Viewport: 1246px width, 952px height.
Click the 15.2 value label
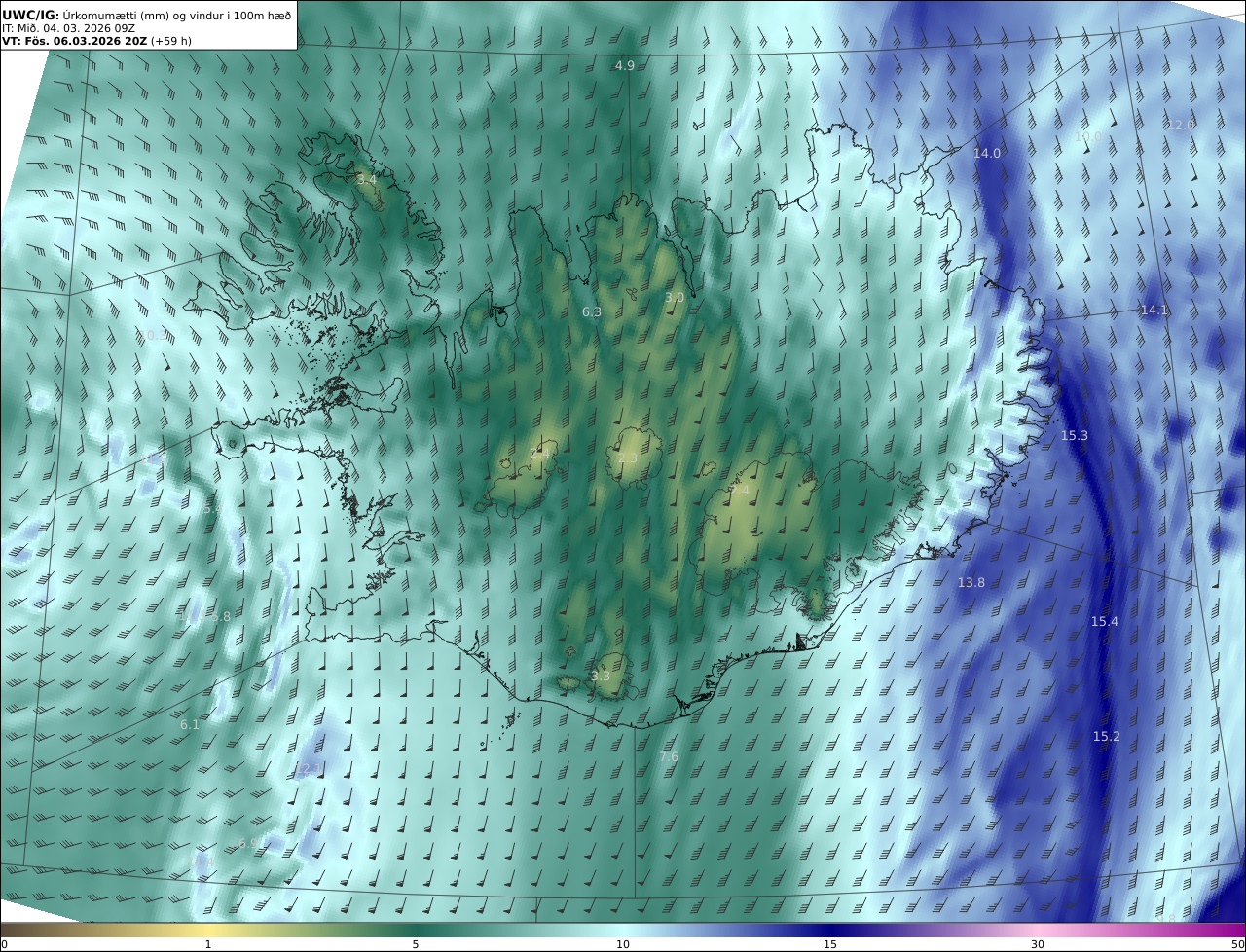(1107, 736)
